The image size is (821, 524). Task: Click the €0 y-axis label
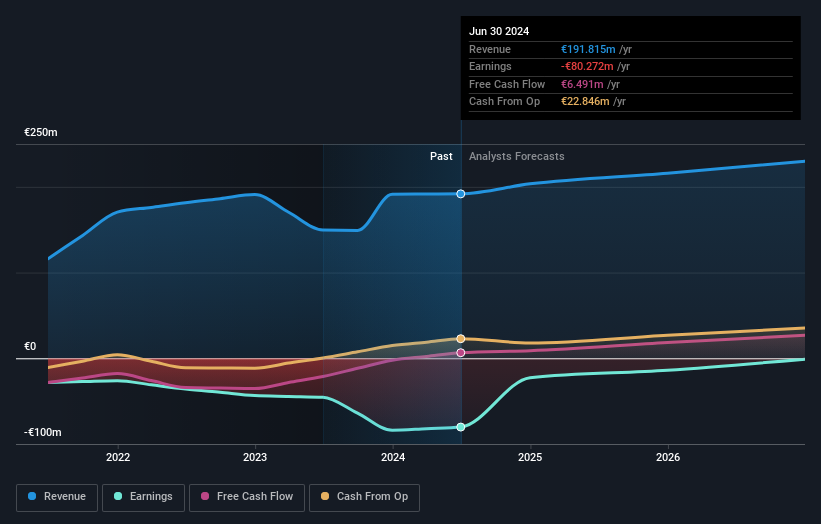[x=30, y=347]
